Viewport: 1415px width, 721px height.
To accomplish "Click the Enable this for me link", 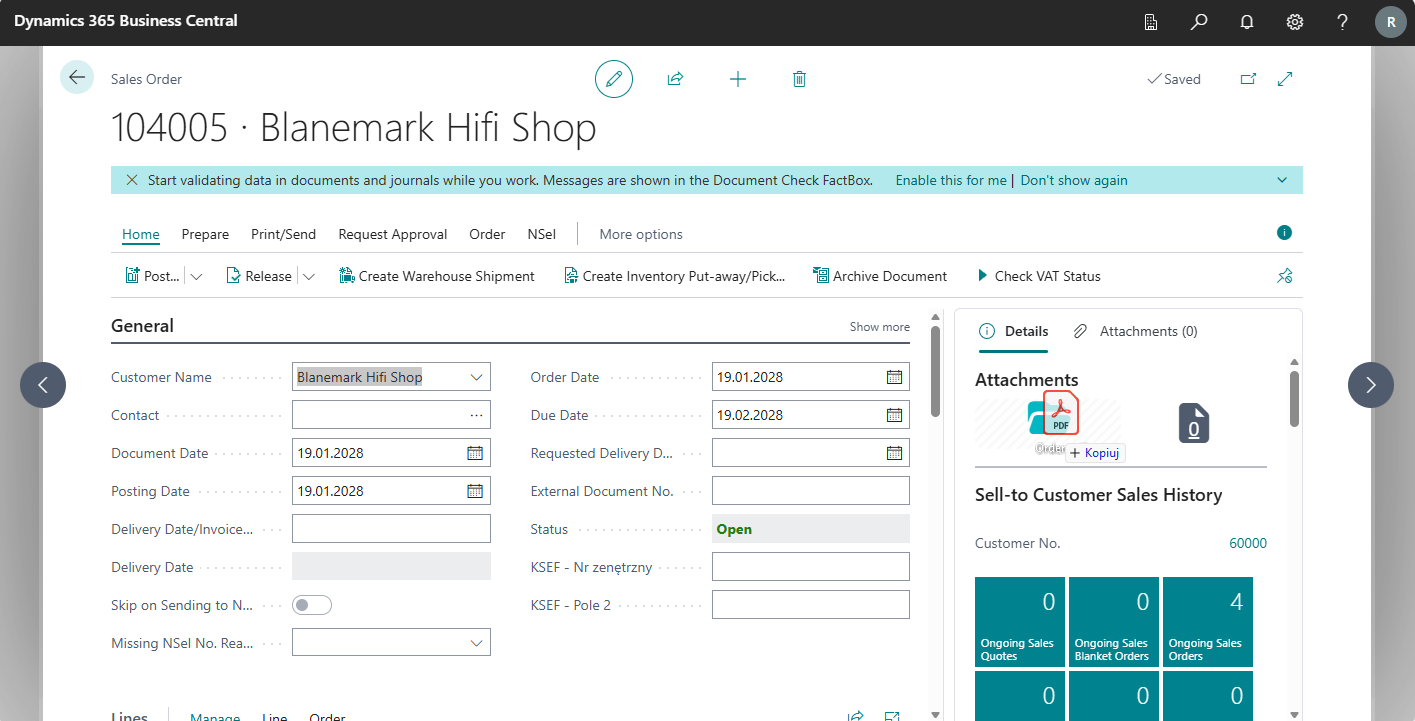I will click(950, 181).
